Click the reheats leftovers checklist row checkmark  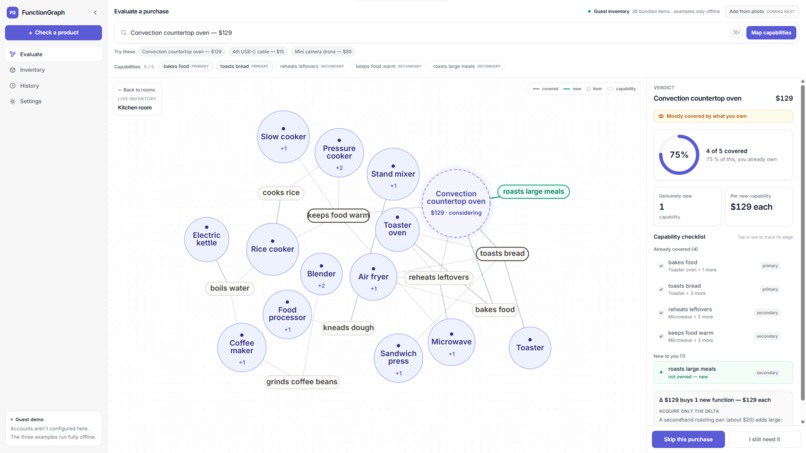coord(661,313)
